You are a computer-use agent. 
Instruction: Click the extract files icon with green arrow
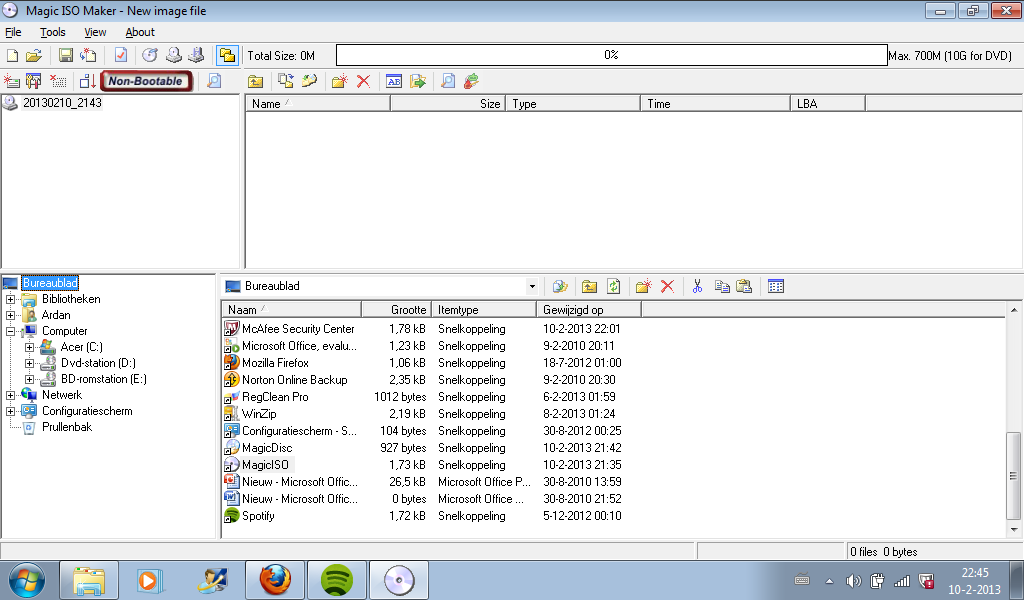417,81
